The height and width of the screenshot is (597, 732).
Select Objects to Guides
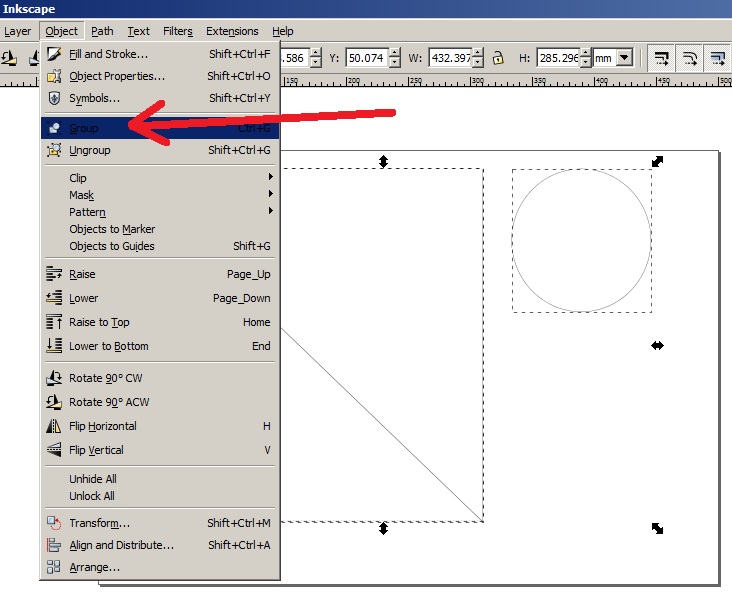coord(160,246)
